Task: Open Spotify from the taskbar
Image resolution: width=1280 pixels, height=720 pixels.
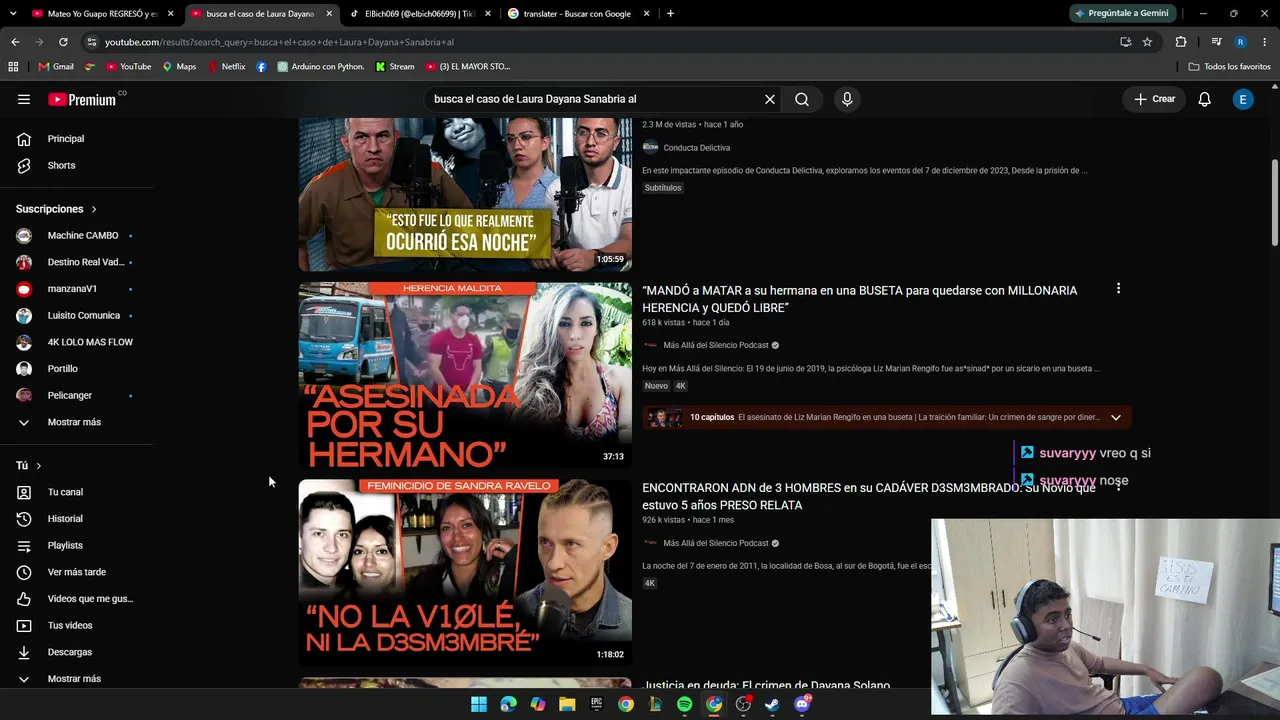Action: point(684,704)
